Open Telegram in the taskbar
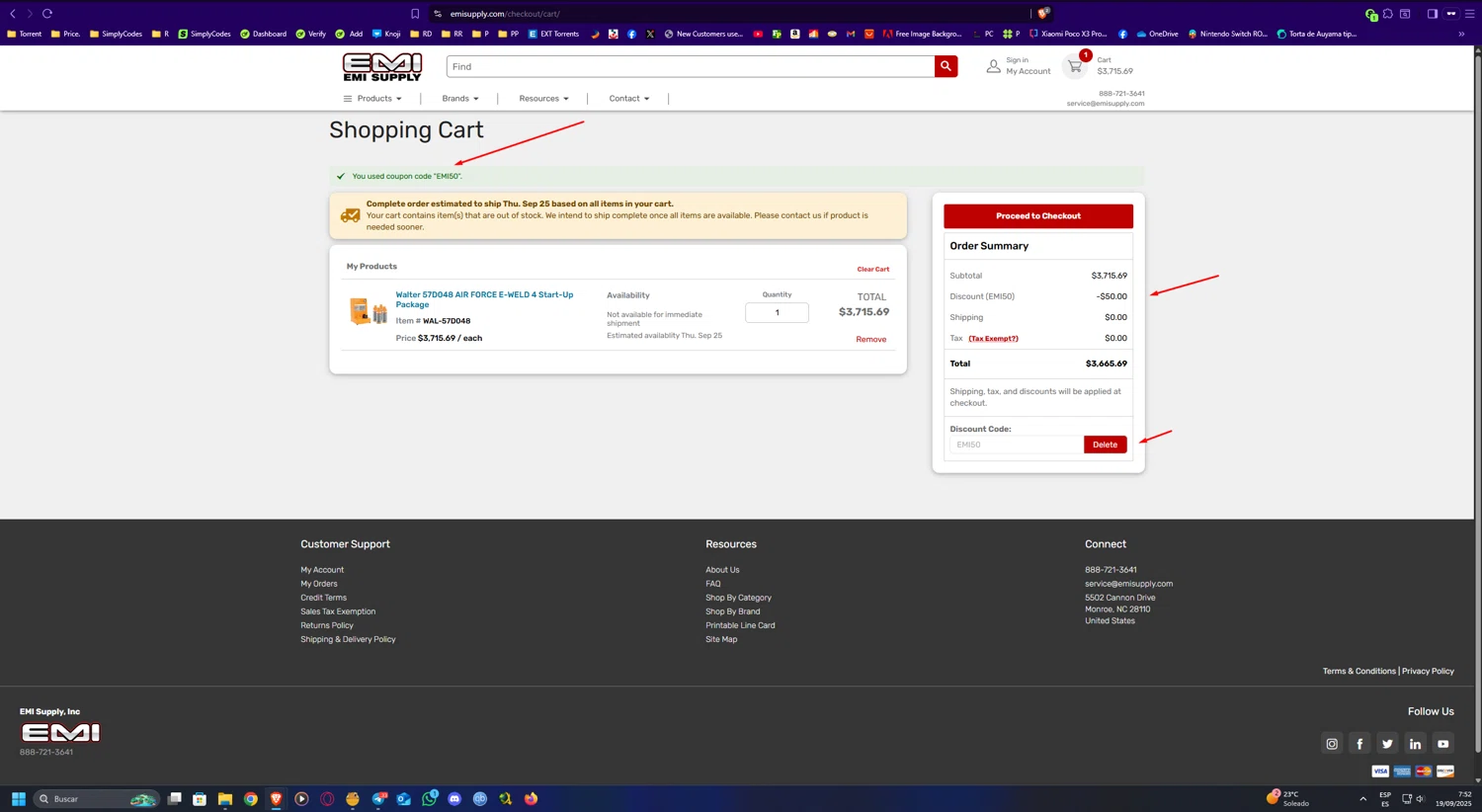Viewport: 1482px width, 812px height. (x=378, y=799)
